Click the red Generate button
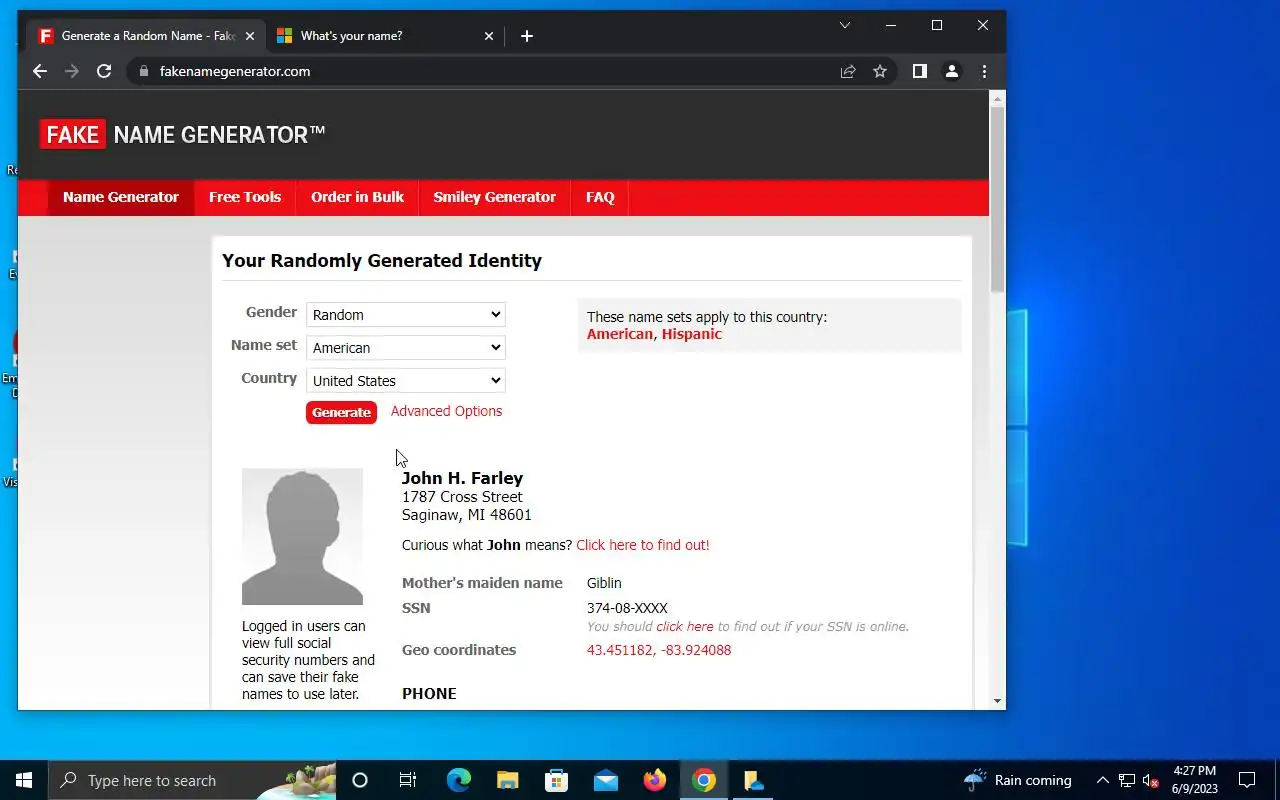 coord(342,412)
